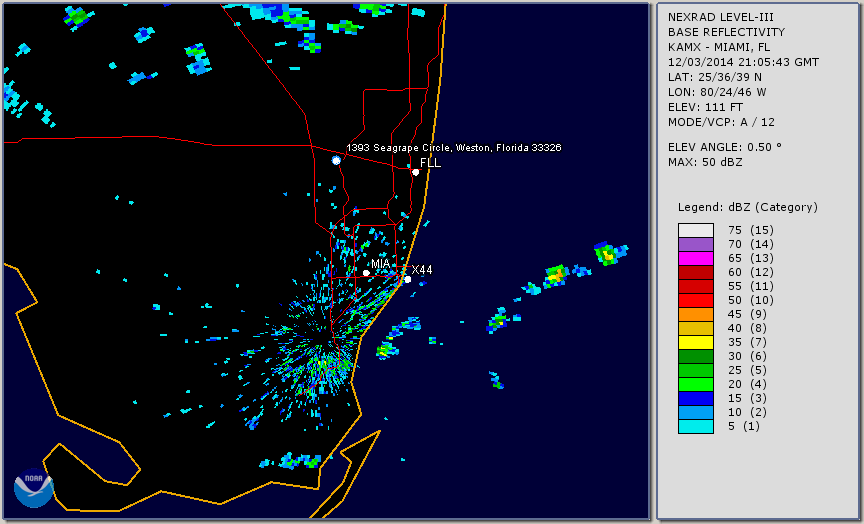Select the 5 dBZ cyan legend swatch
Screen dimensions: 864x524
(696, 426)
